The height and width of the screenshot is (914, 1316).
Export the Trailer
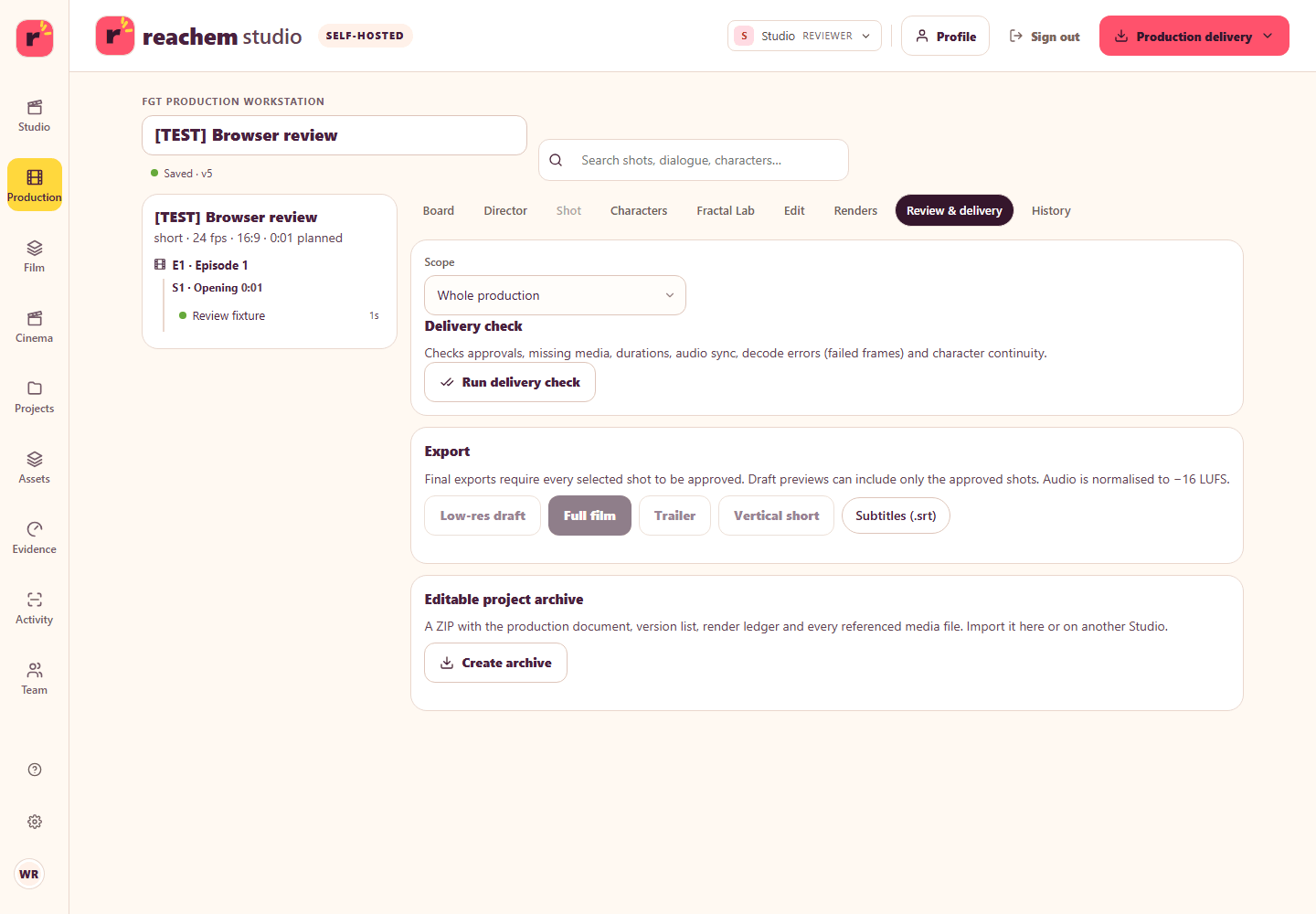(674, 515)
